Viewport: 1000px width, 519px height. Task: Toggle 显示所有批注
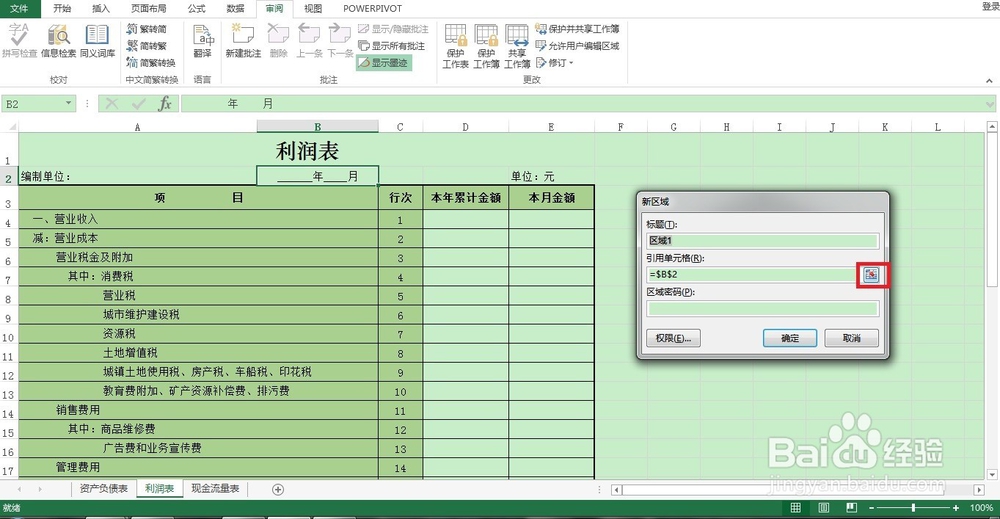click(391, 46)
